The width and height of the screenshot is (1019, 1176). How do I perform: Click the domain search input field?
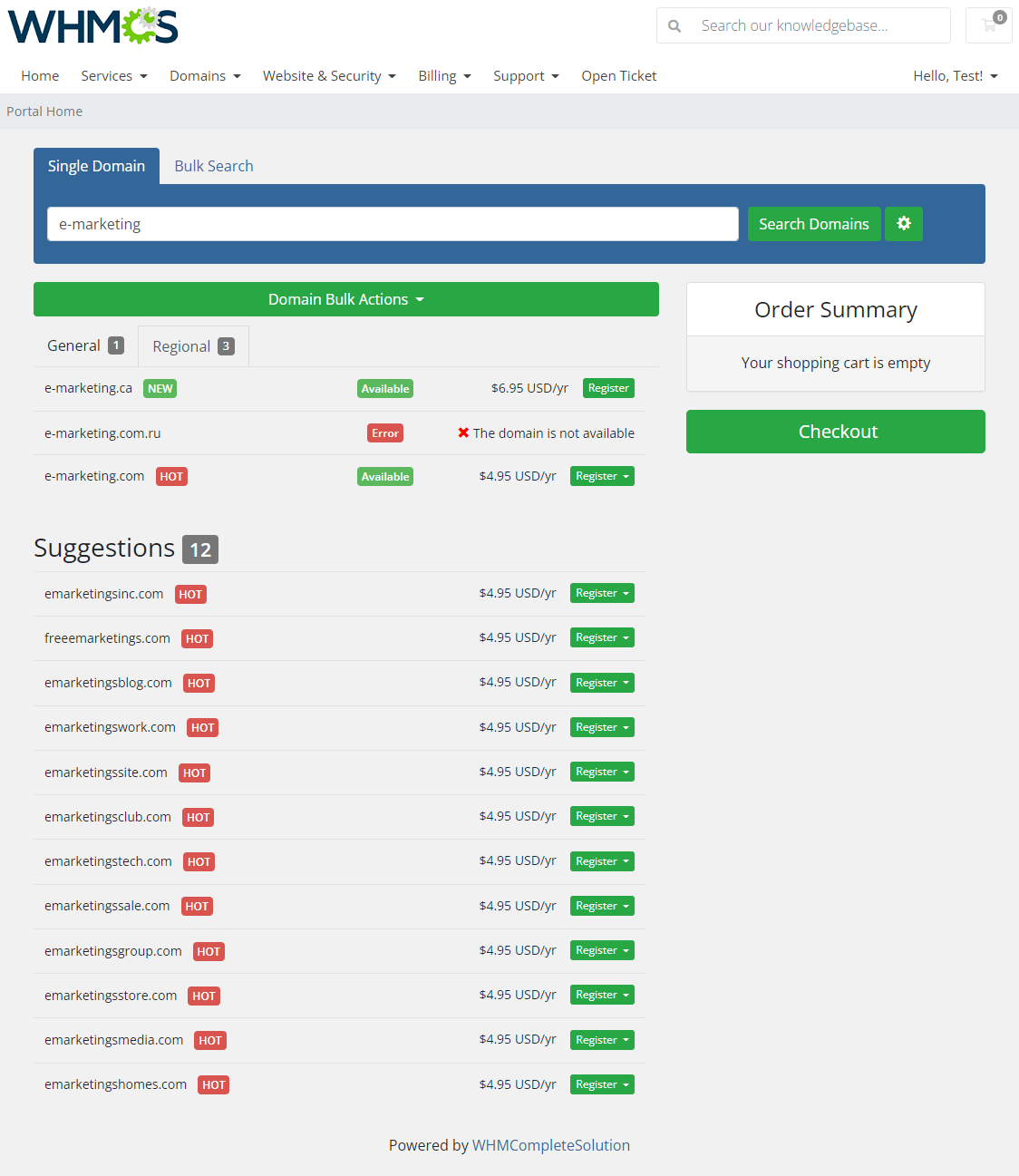point(393,224)
